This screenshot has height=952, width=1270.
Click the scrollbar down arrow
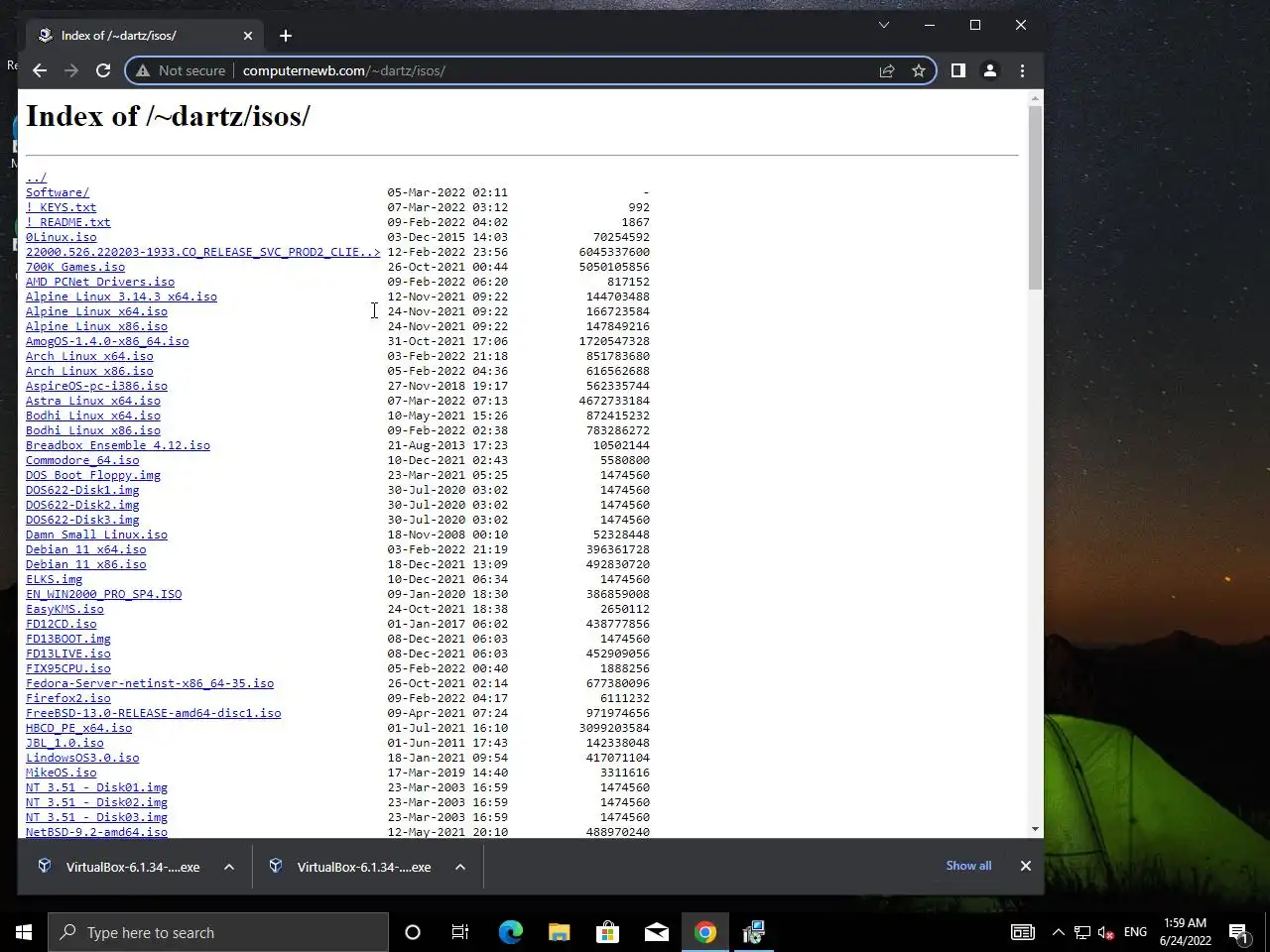tap(1036, 829)
